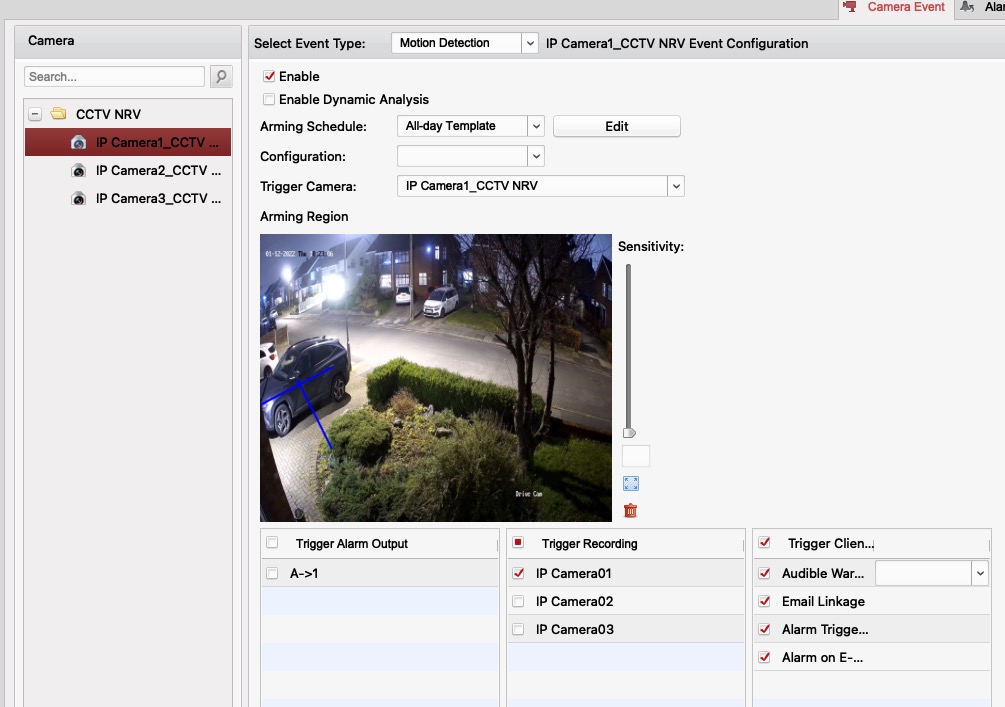Click the IP Camera3 camera icon

(x=78, y=199)
